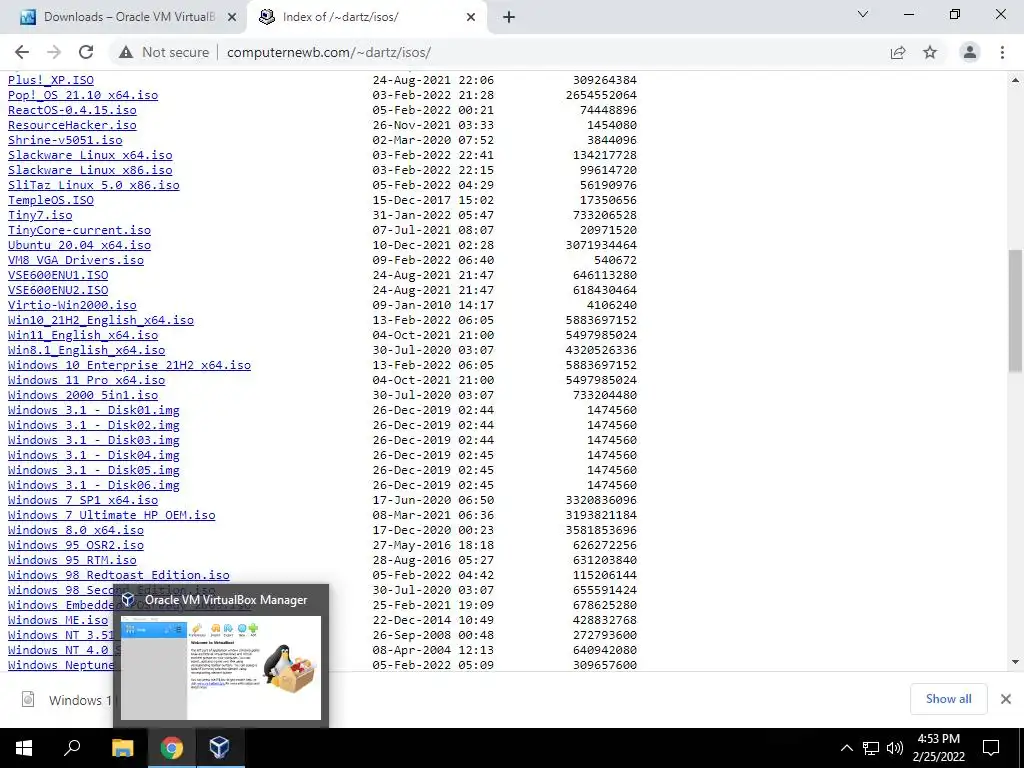Download Windows_3.1_-_Disk01.img
Image resolution: width=1024 pixels, height=768 pixels.
pos(93,410)
